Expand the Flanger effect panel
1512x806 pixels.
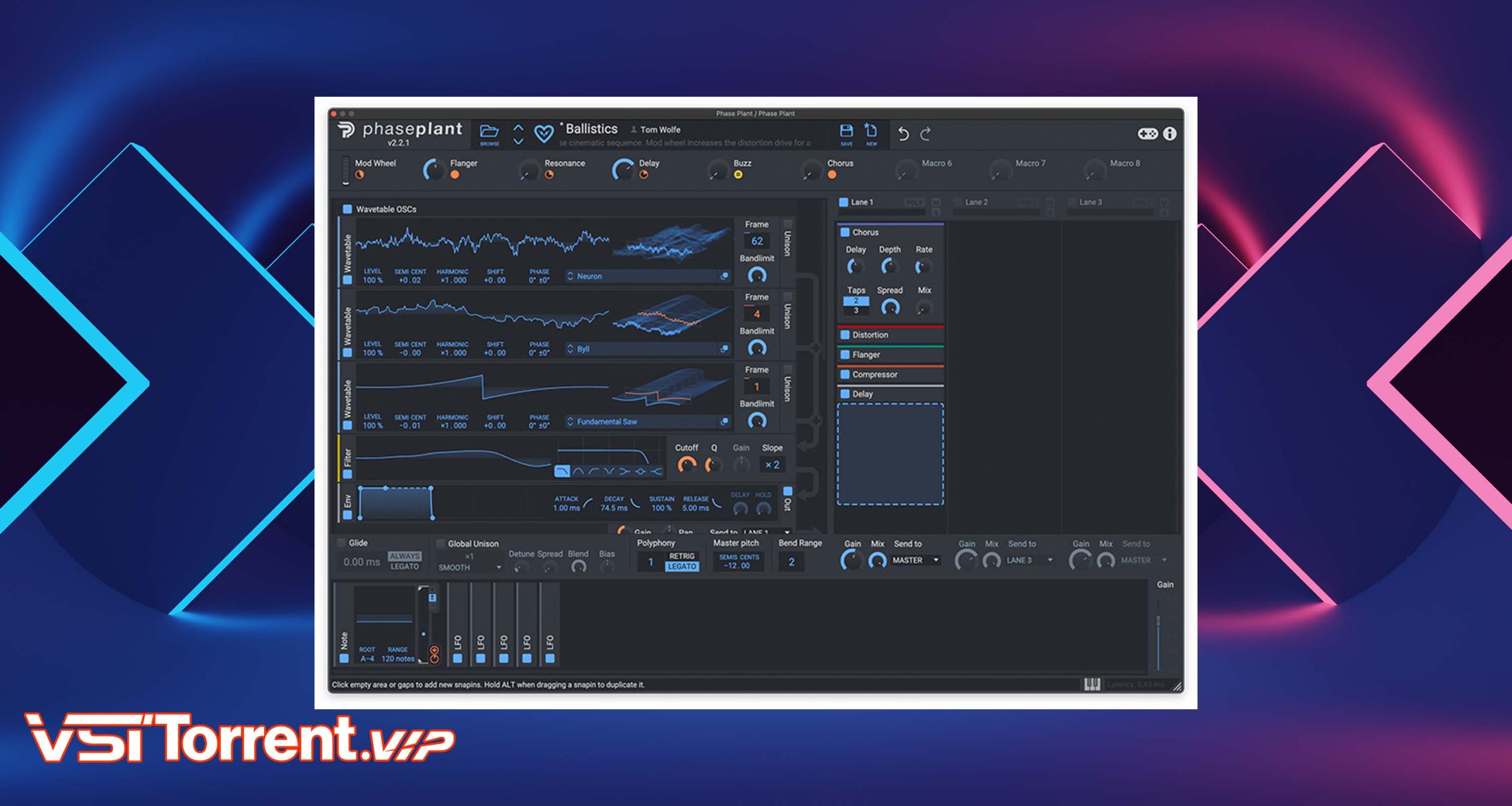[891, 354]
